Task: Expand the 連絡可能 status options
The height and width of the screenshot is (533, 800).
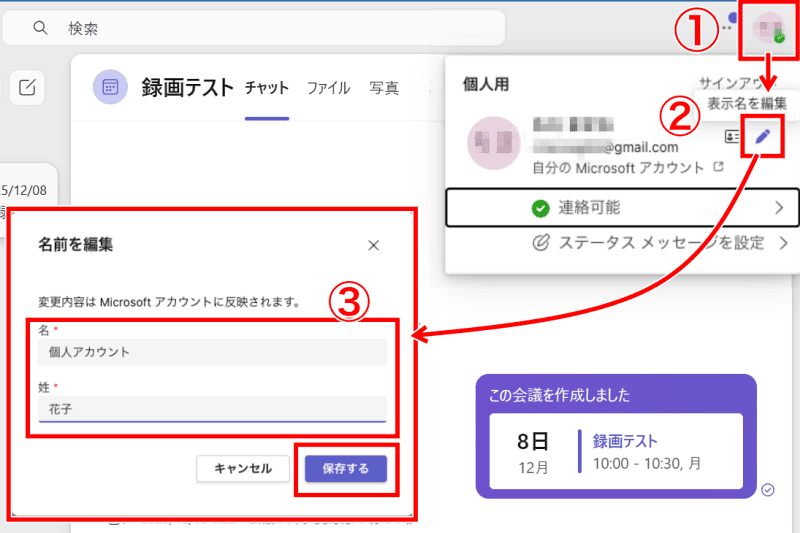Action: pyautogui.click(x=622, y=208)
